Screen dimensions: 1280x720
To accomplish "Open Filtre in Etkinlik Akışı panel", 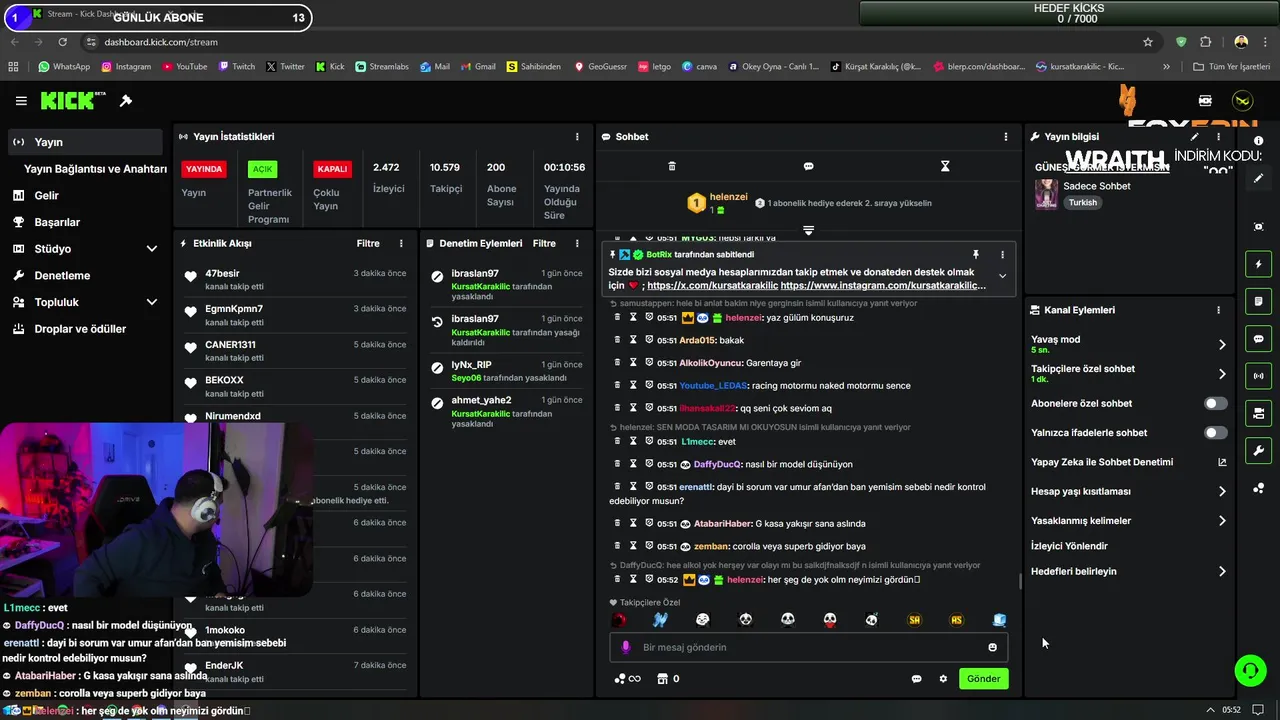I will (368, 243).
